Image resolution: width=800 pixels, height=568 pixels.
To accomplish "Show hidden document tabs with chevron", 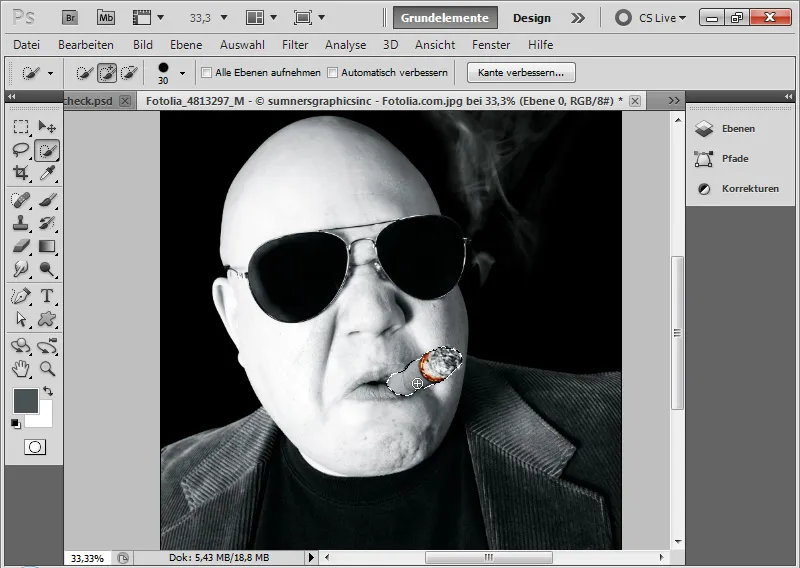I will click(674, 101).
